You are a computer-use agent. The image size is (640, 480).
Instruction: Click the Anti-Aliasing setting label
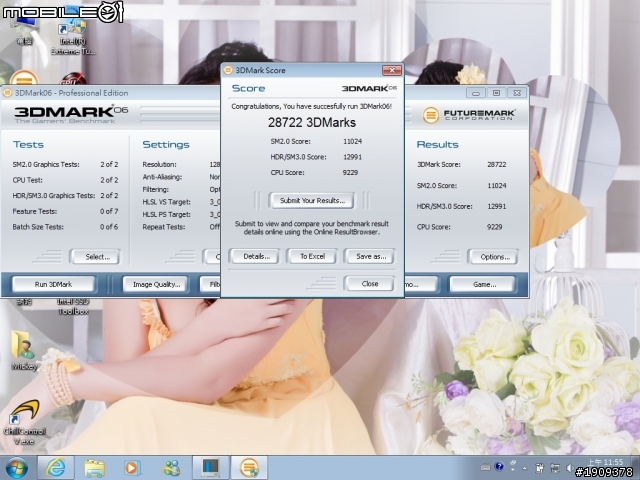click(162, 177)
